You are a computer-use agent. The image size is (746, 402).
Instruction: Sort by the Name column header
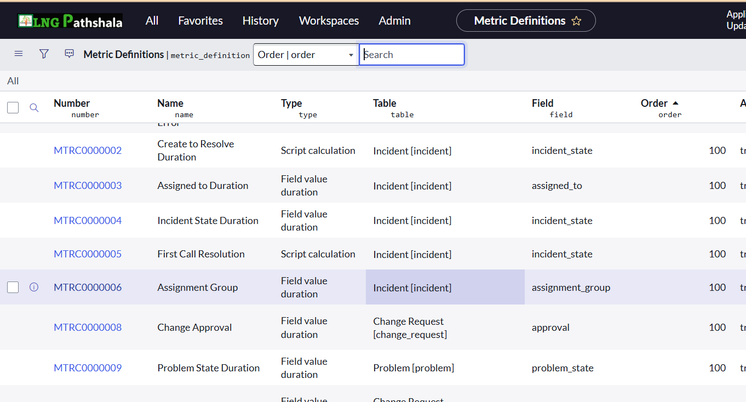tap(170, 103)
